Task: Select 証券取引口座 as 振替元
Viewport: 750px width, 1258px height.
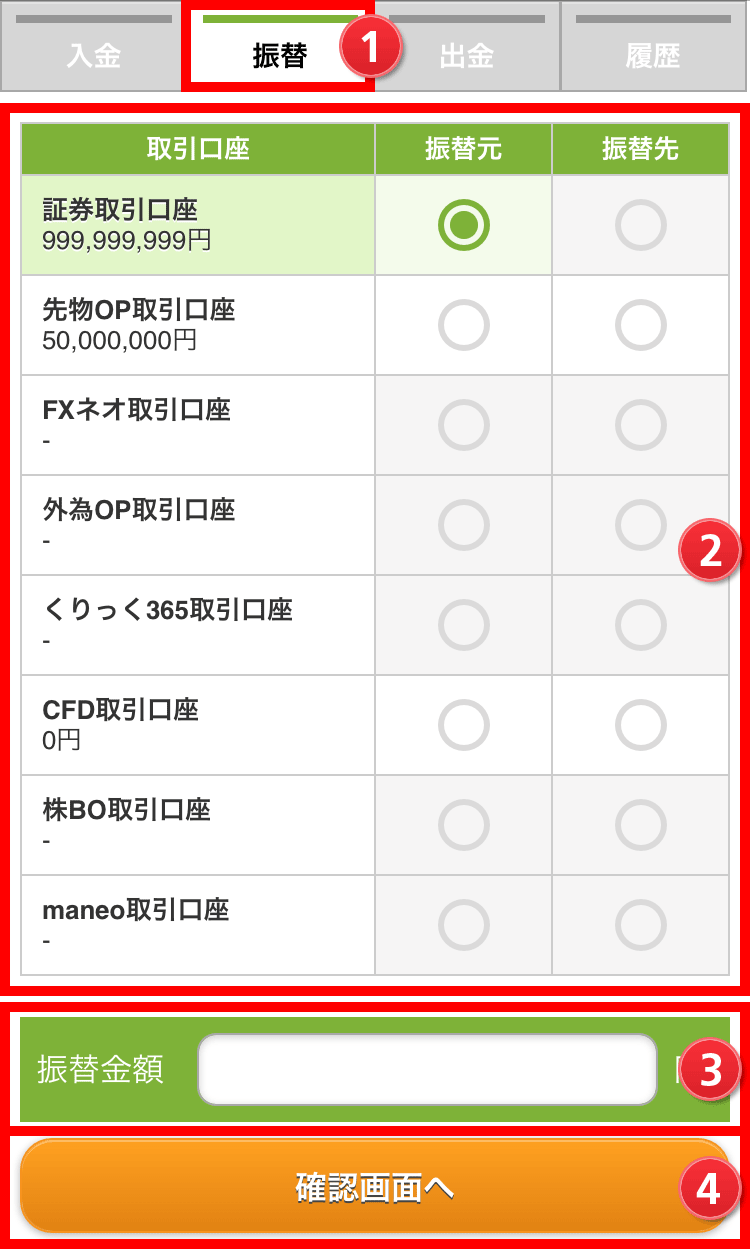Action: pyautogui.click(x=464, y=226)
